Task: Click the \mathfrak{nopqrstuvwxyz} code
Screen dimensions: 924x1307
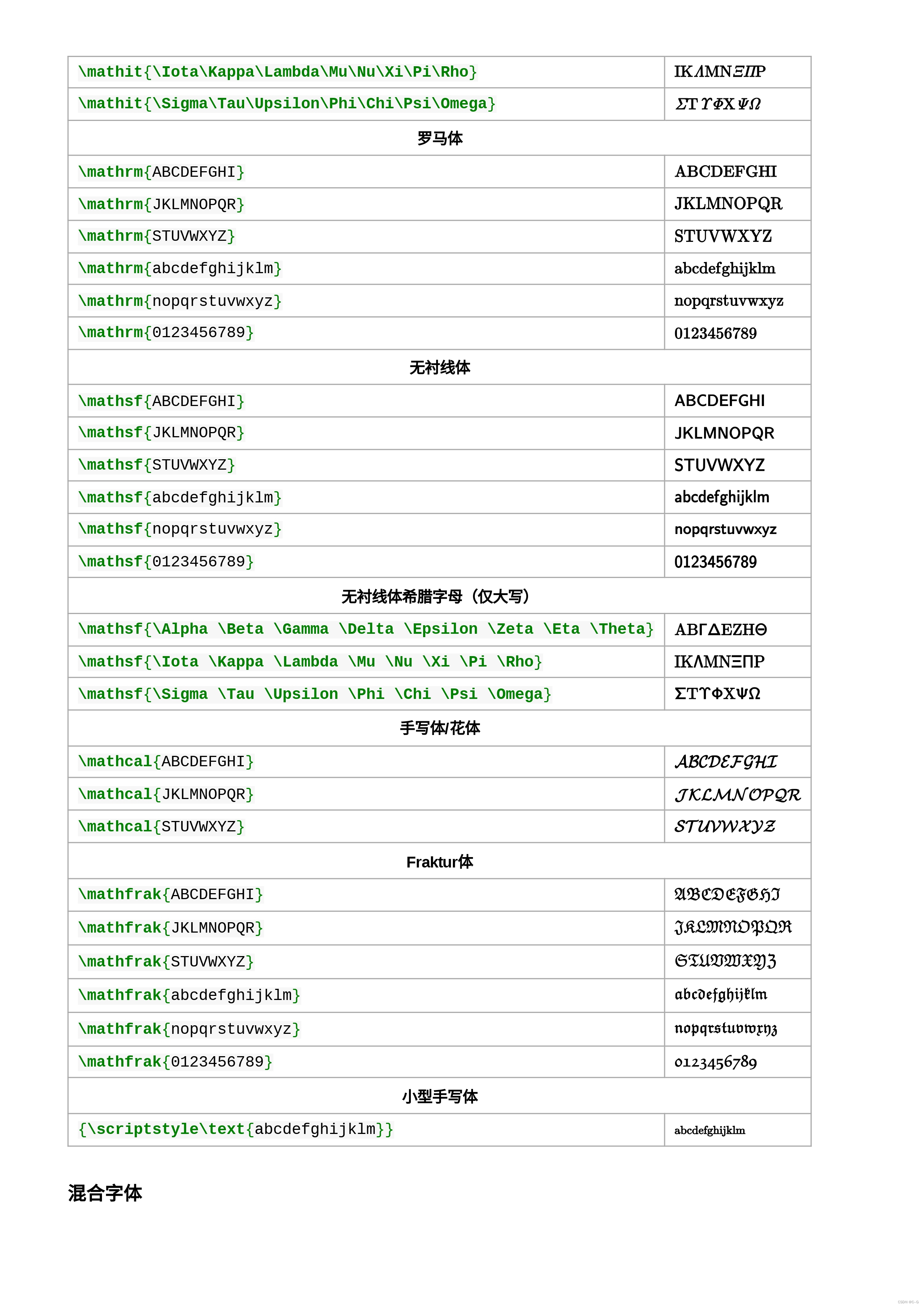Action: pyautogui.click(x=189, y=1029)
